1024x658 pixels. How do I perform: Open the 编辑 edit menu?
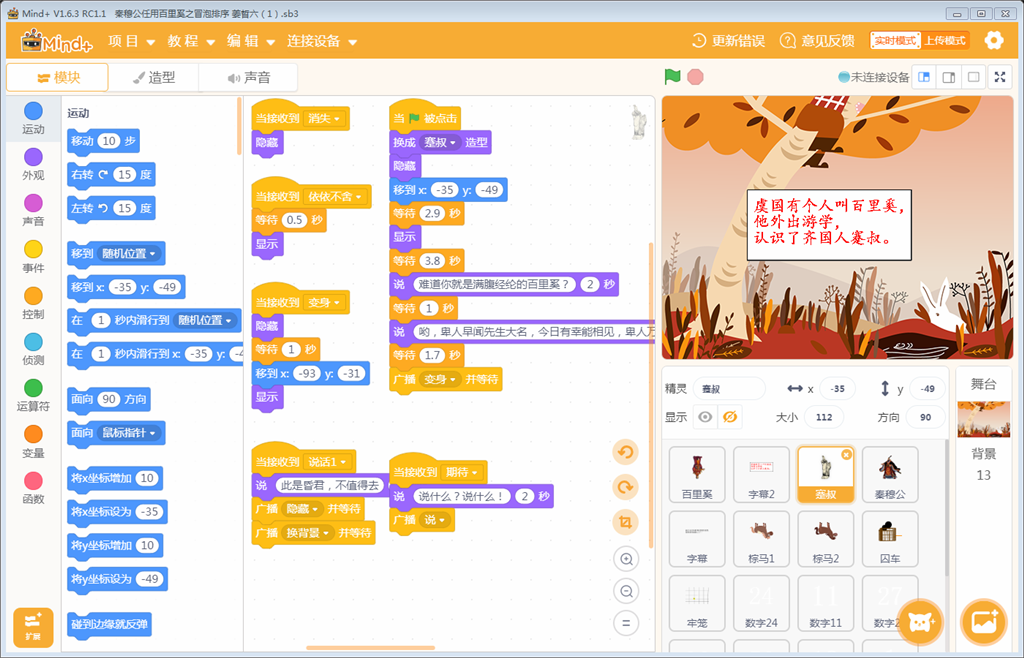(x=250, y=41)
